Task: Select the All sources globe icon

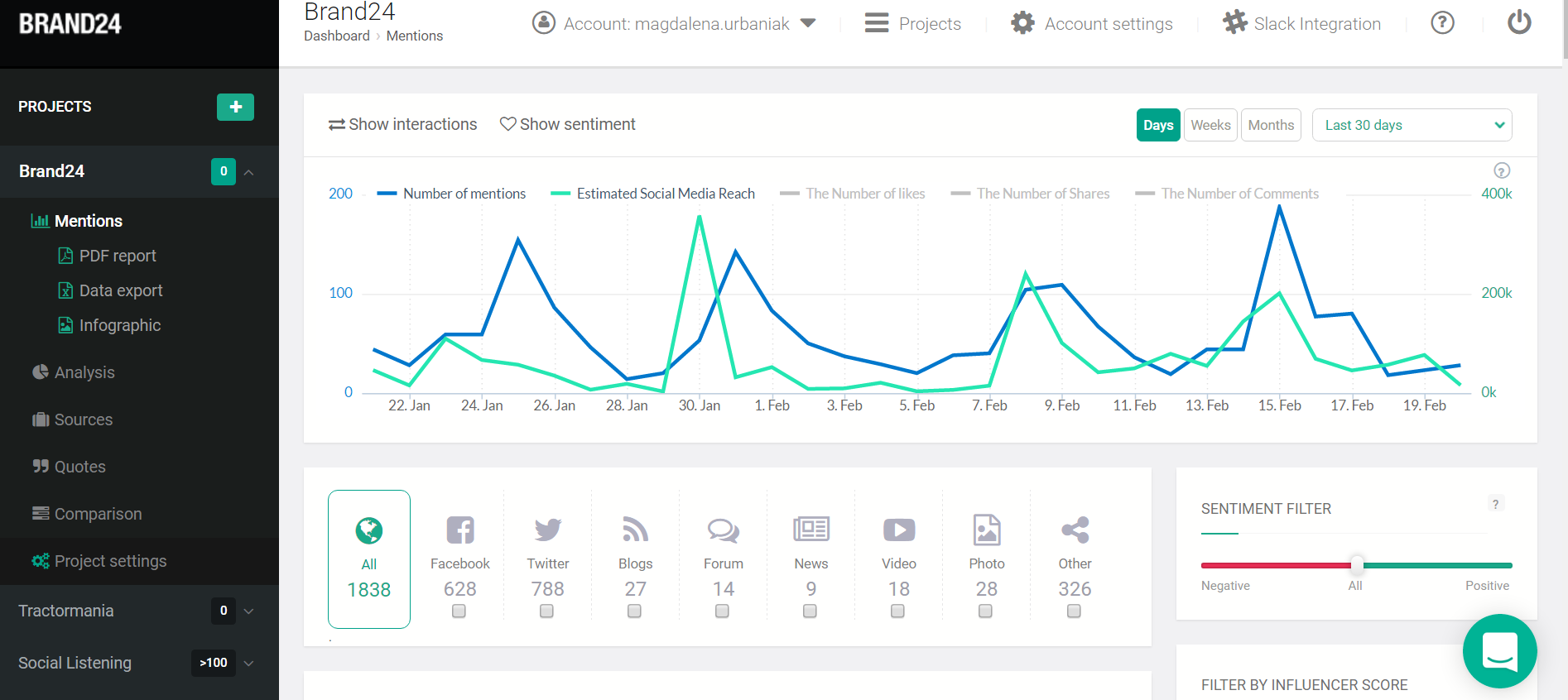Action: pyautogui.click(x=369, y=530)
